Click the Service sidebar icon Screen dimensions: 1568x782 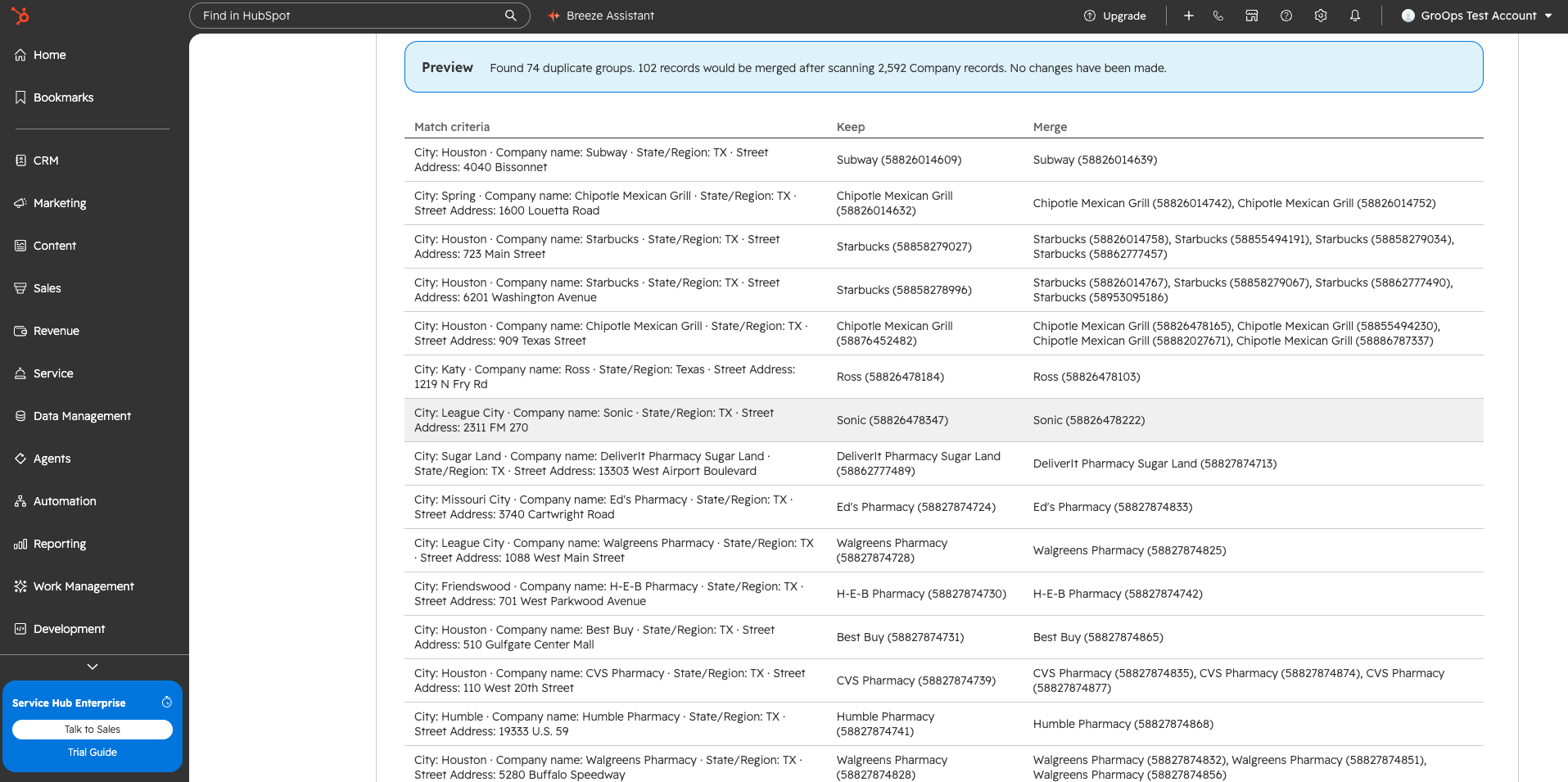pyautogui.click(x=20, y=373)
